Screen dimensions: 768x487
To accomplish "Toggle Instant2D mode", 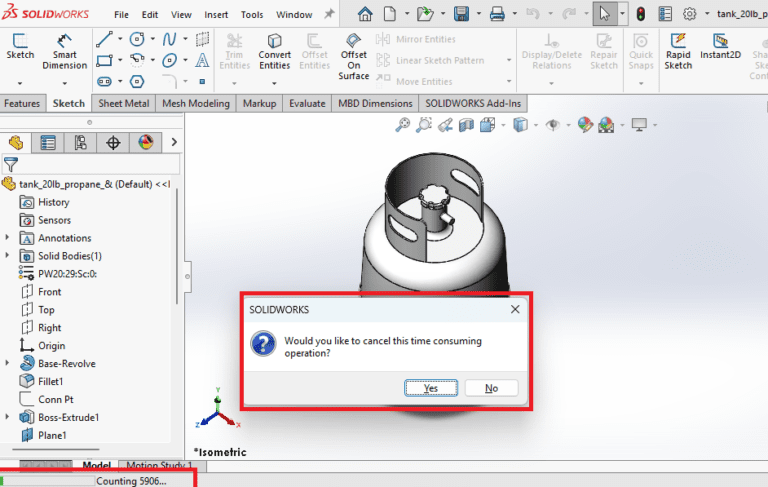I will pos(720,47).
